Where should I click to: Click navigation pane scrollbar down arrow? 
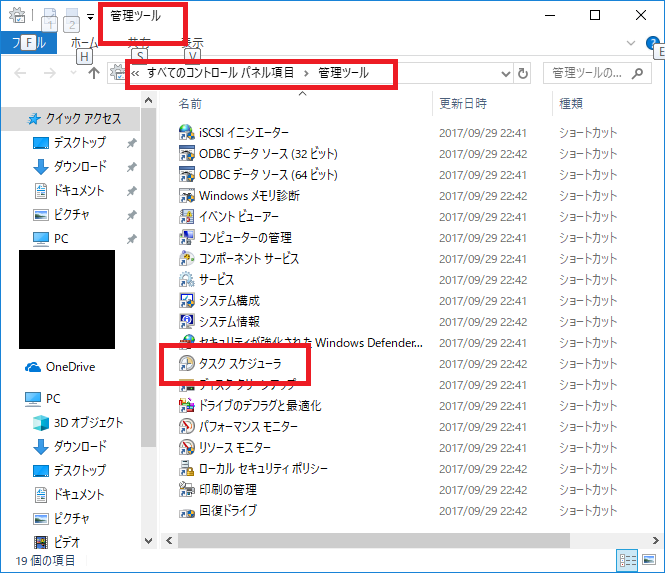(148, 541)
